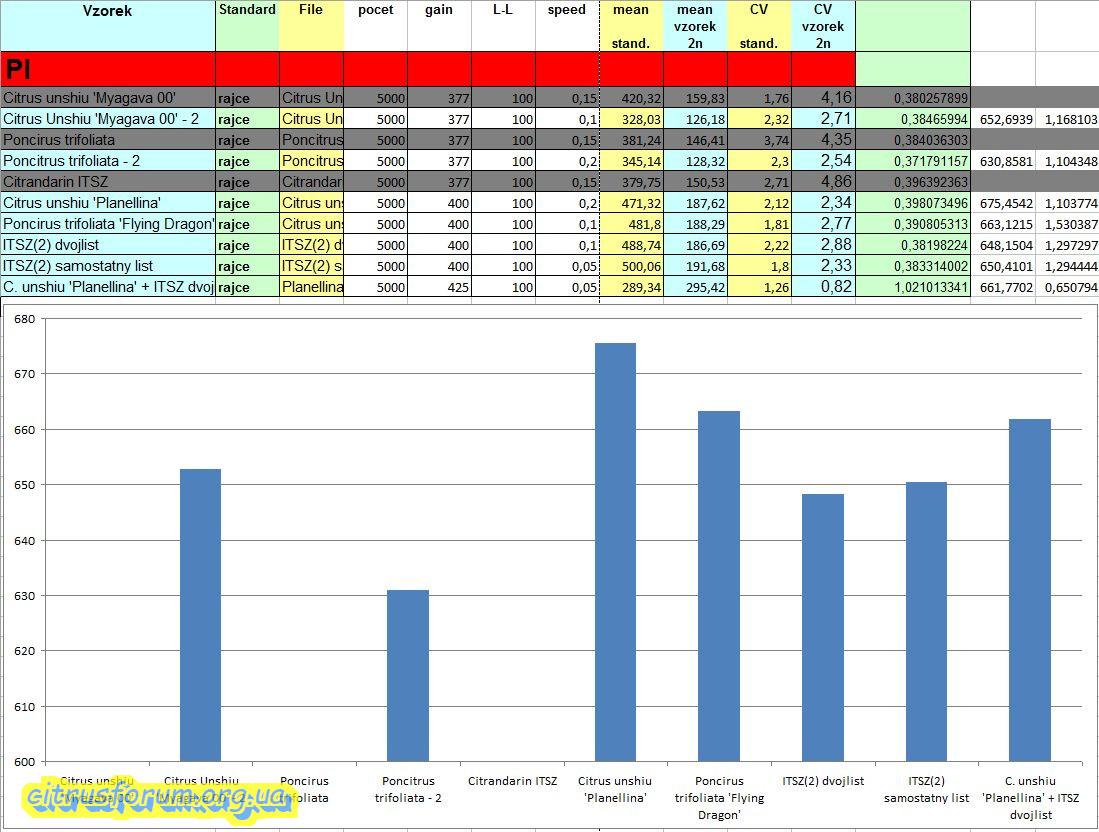Open the citrusforum.org.ua watermark link
The width and height of the screenshot is (1099, 832).
coord(158,797)
